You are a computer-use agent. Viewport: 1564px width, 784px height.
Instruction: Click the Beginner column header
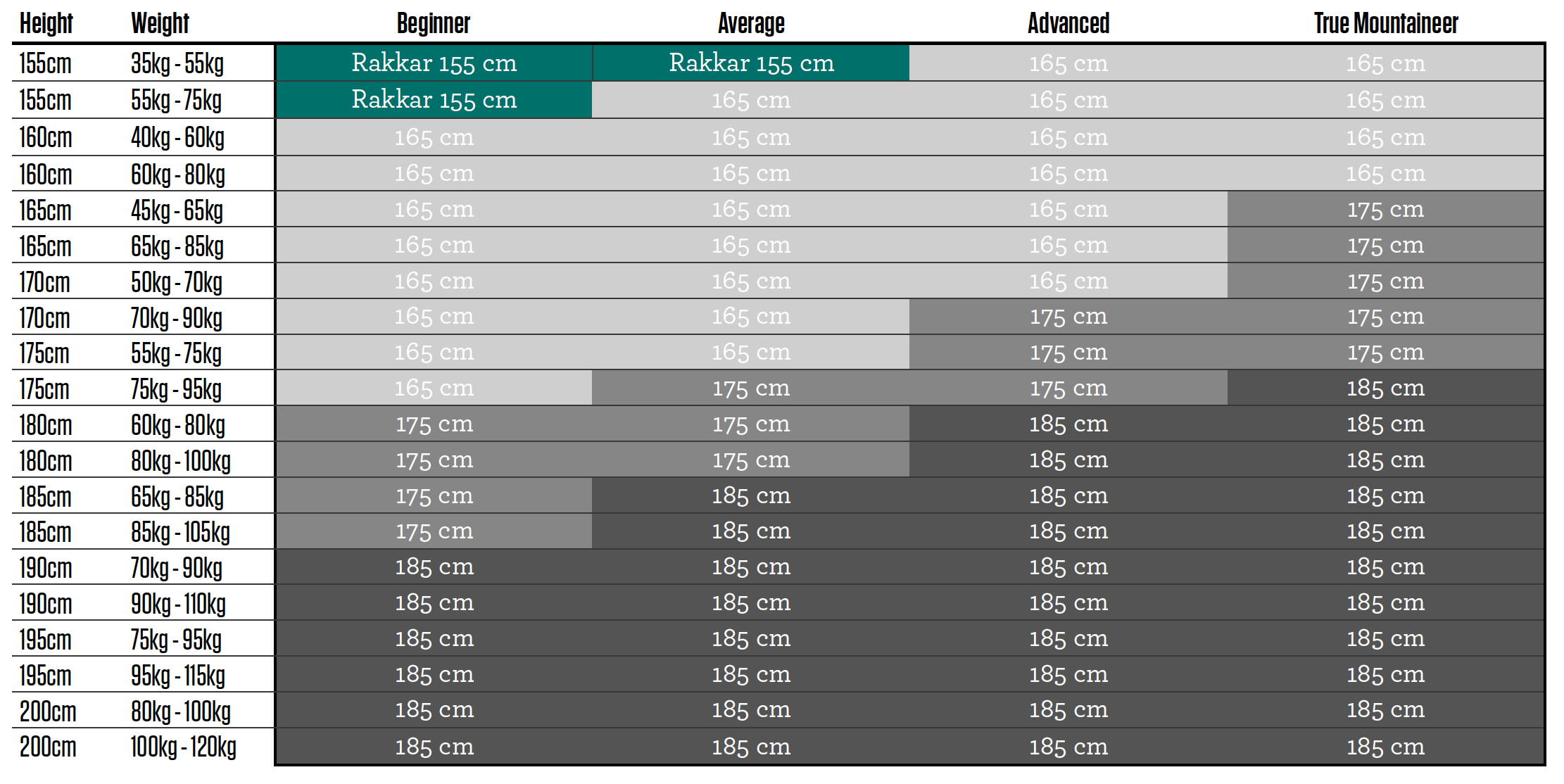(x=433, y=23)
